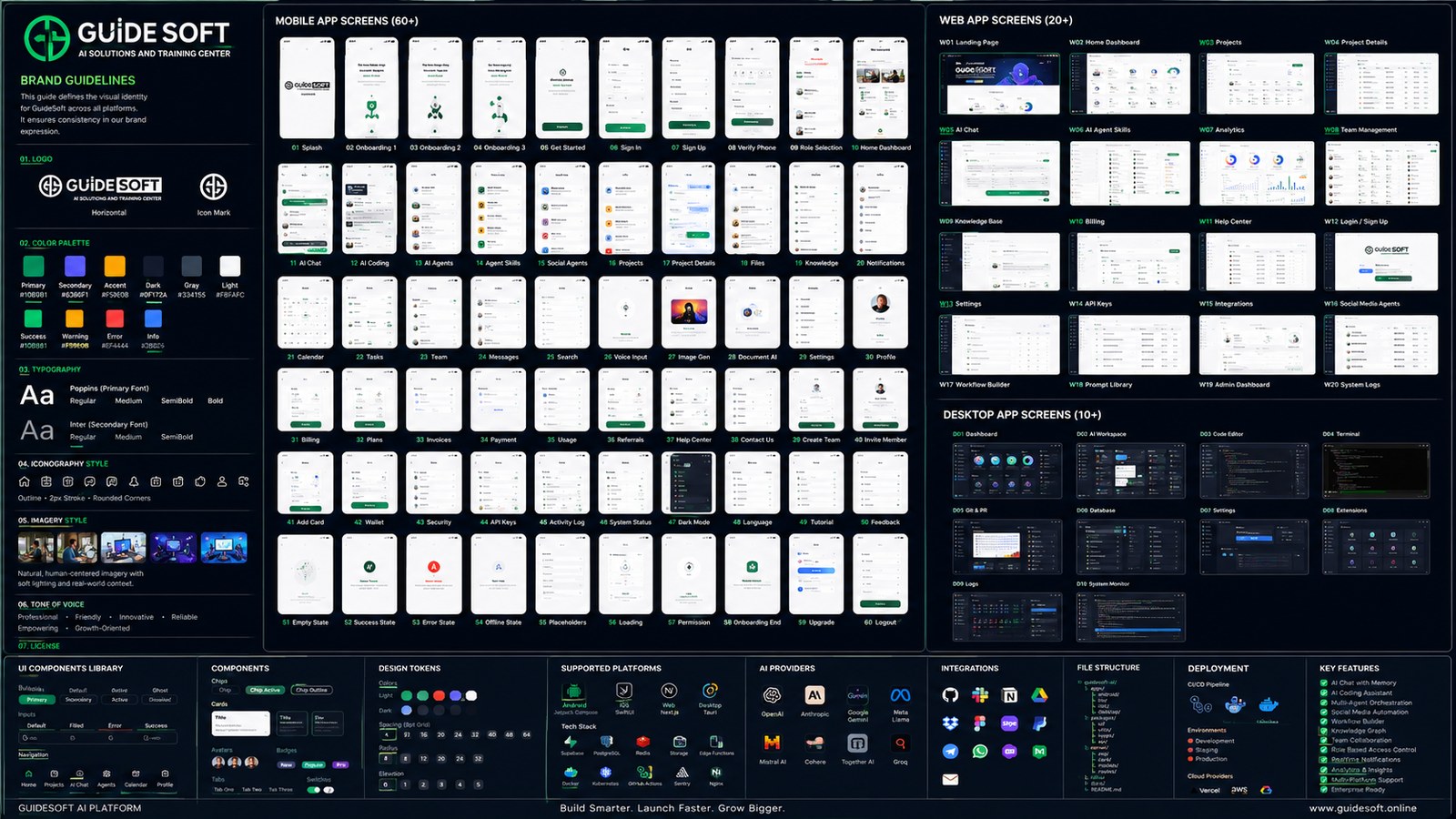Click the Icon Mark logo

point(214,187)
